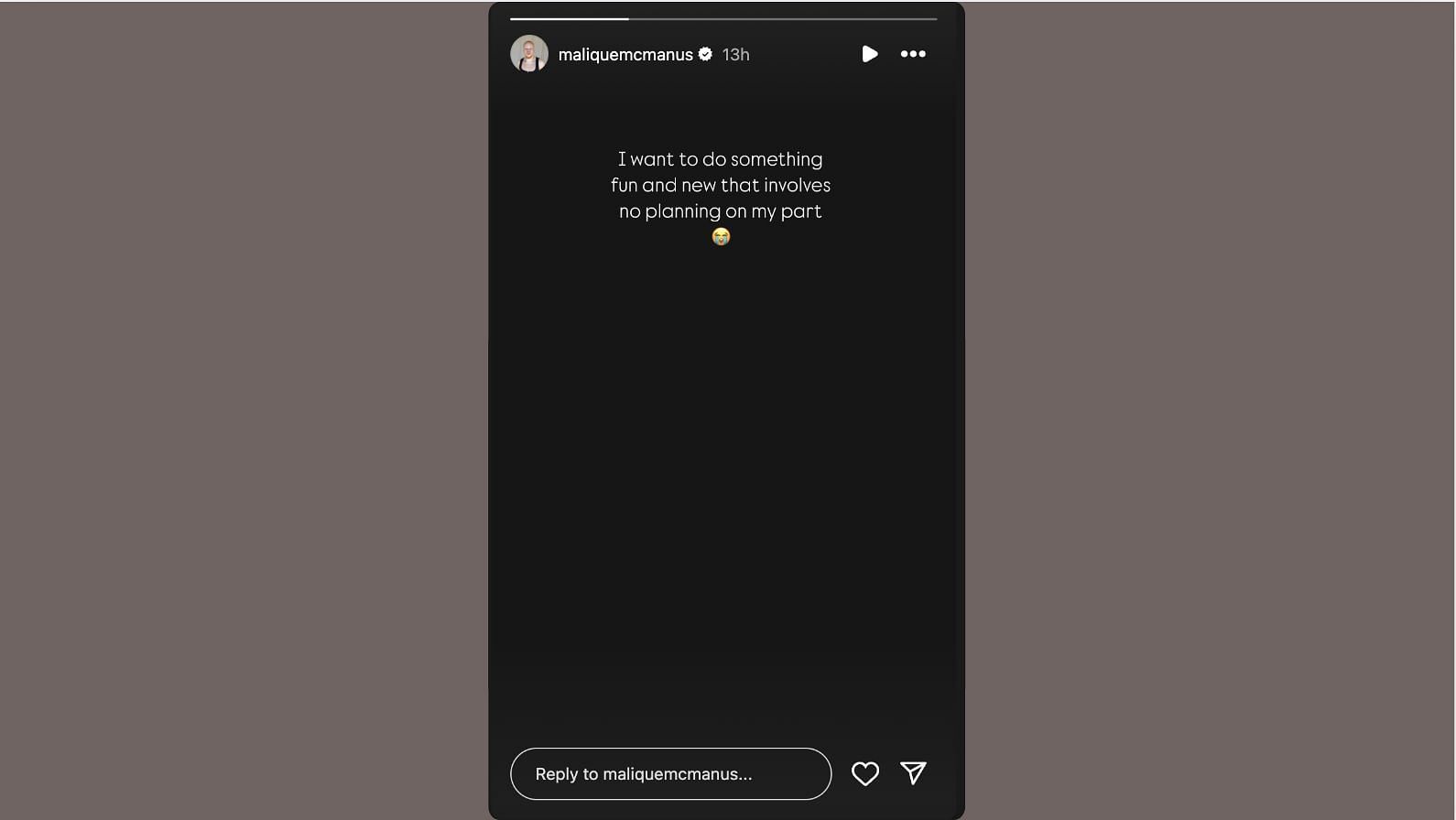Open the three-dot more options menu
The height and width of the screenshot is (820, 1456).
[913, 54]
